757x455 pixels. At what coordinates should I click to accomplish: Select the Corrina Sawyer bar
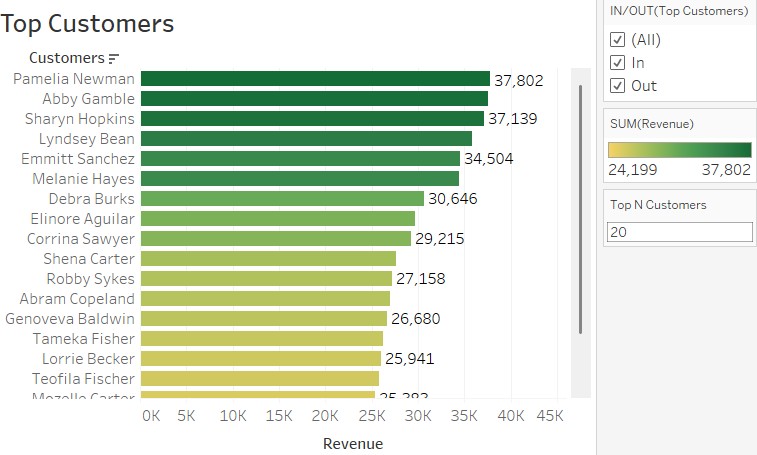click(276, 239)
